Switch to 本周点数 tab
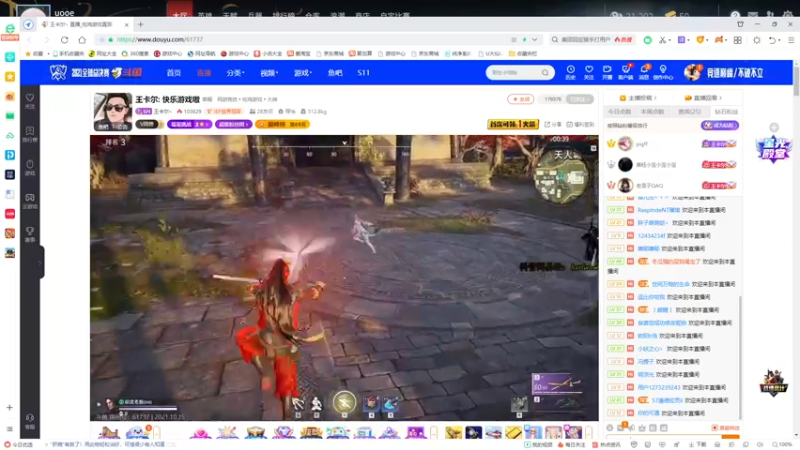800x450 pixels. pyautogui.click(x=652, y=111)
